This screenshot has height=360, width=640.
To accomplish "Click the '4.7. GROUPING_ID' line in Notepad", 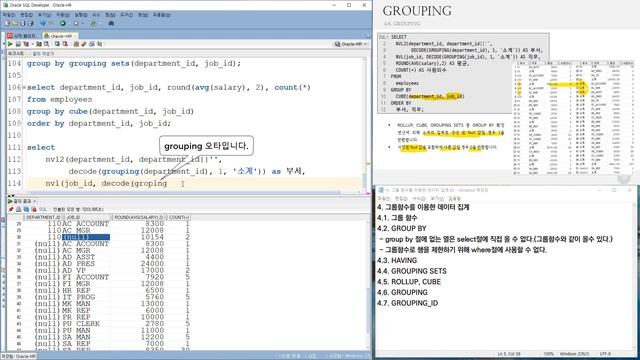I will click(408, 303).
